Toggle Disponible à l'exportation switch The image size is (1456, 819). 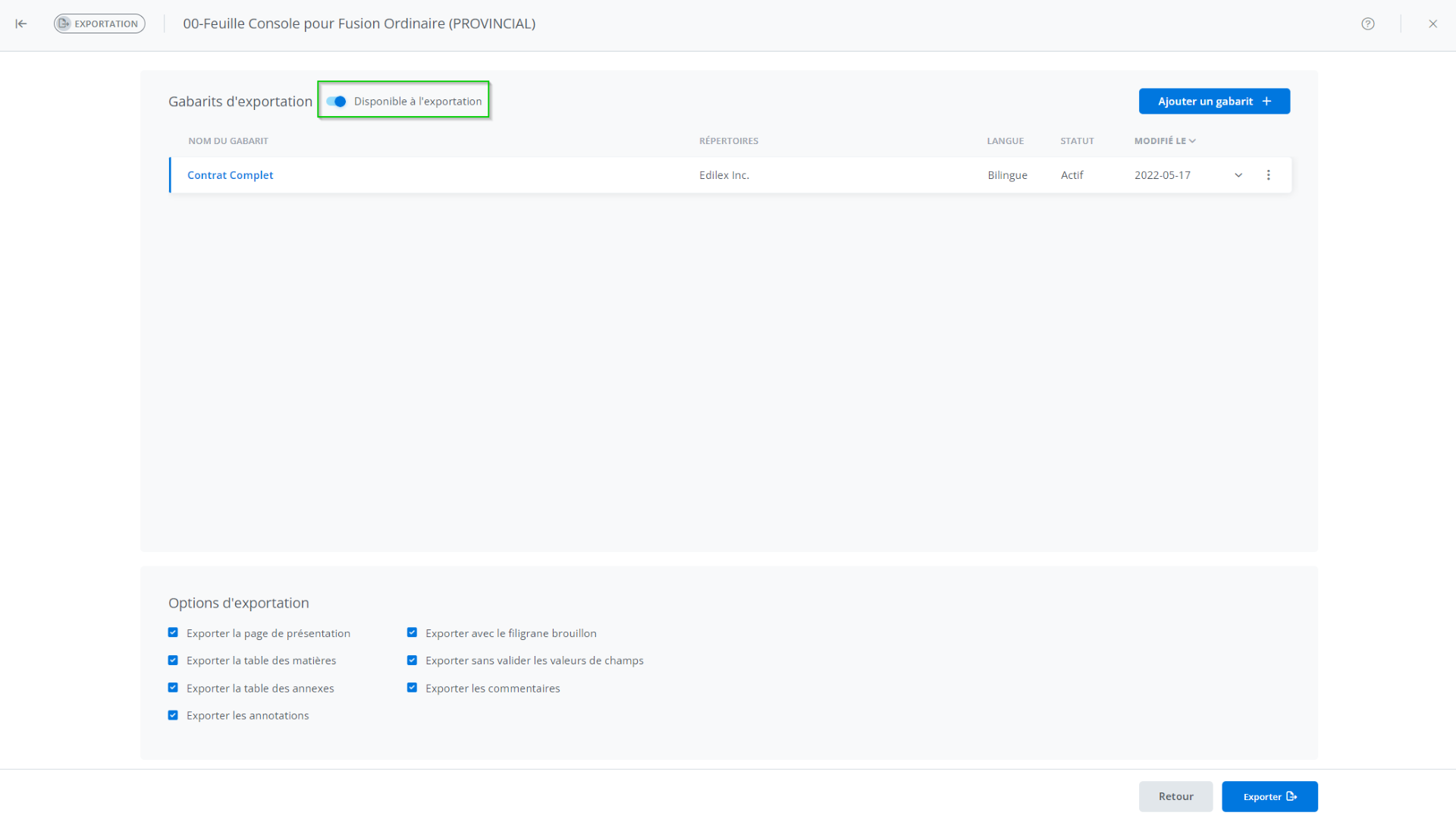tap(337, 102)
